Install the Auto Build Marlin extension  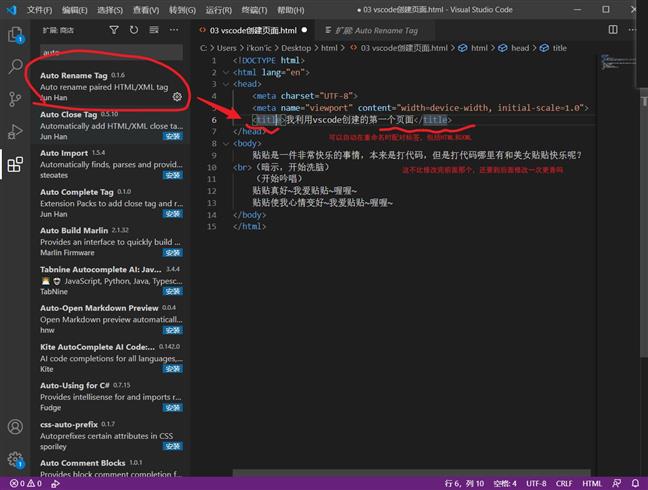point(173,252)
